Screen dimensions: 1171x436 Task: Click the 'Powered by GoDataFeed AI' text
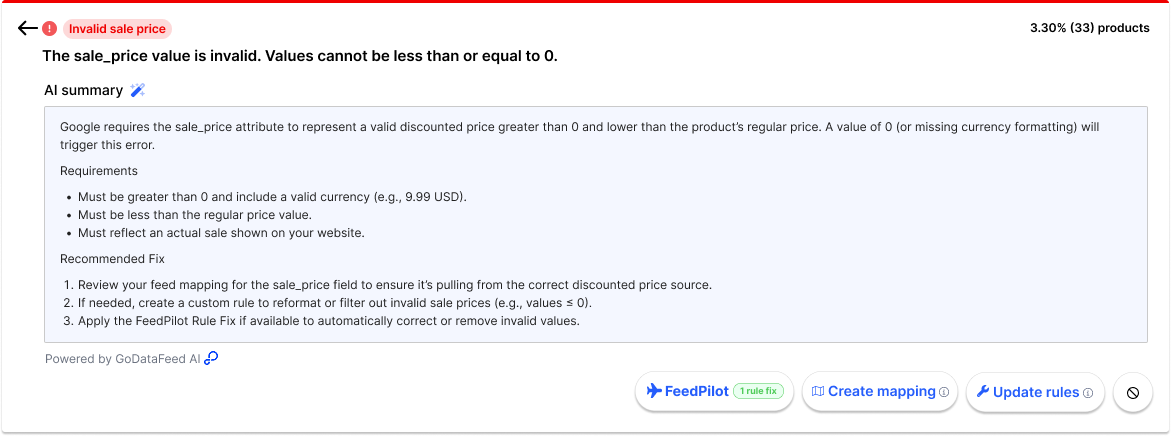click(122, 359)
